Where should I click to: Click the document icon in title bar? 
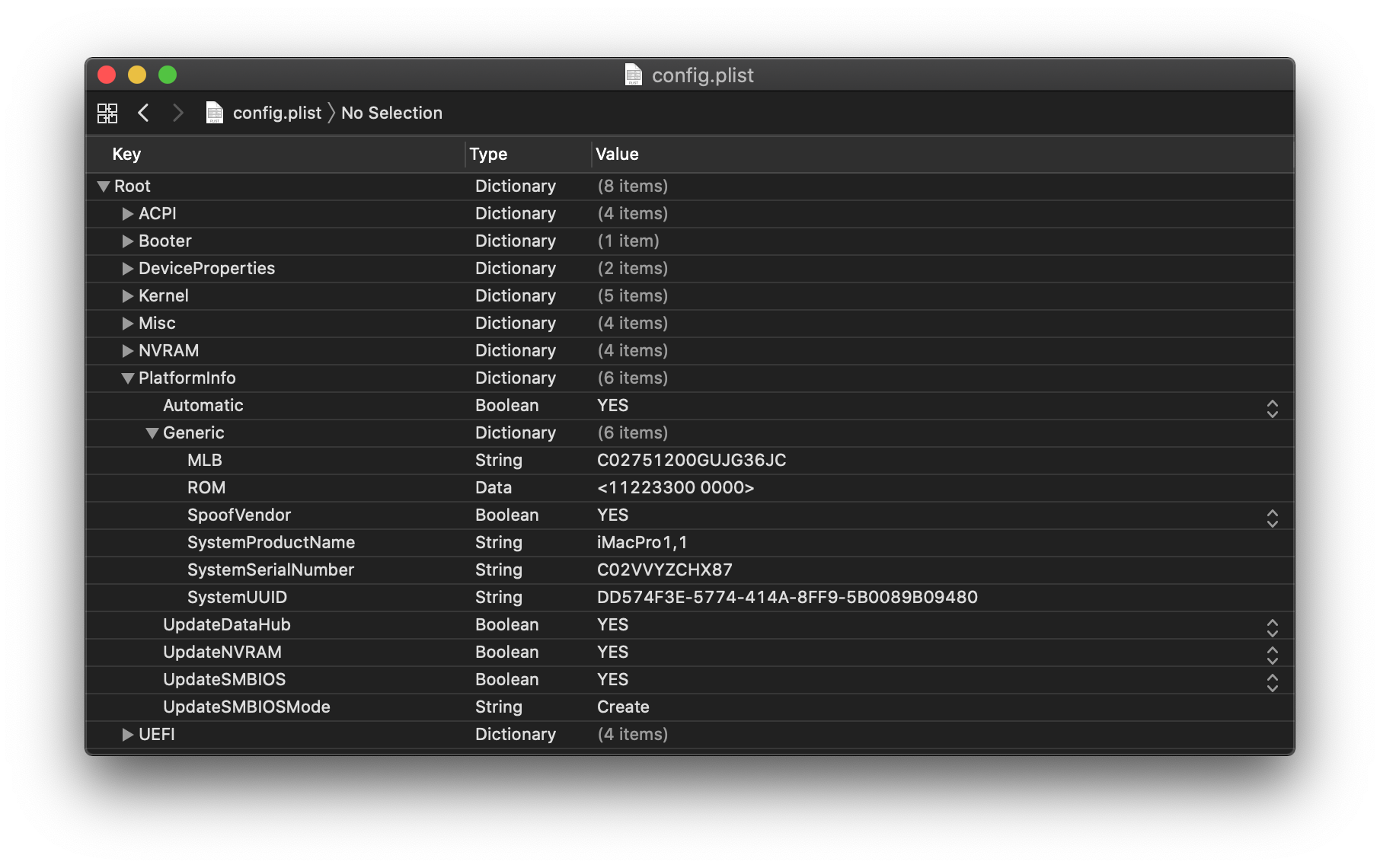(633, 75)
